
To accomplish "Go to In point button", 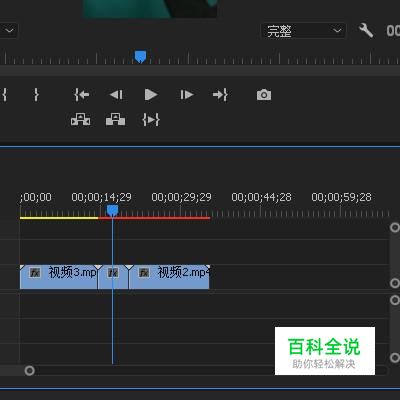I will (x=81, y=95).
